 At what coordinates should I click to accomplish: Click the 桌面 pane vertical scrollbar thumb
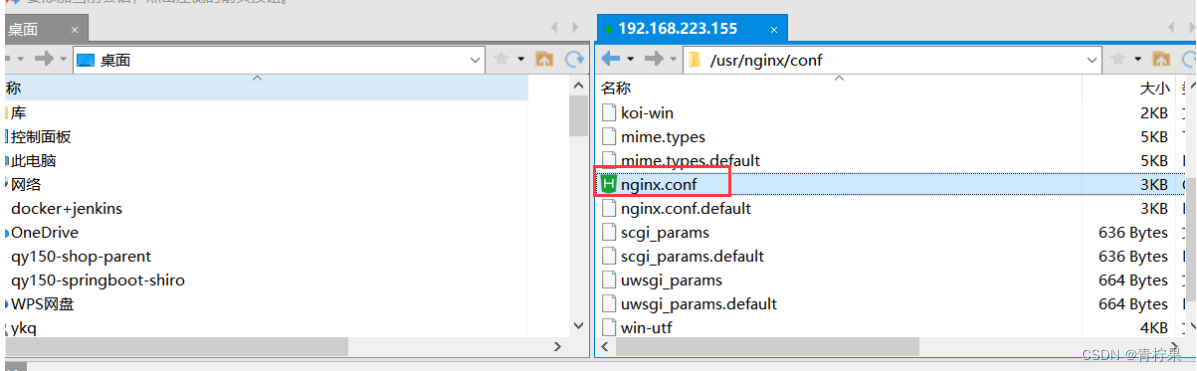(578, 115)
